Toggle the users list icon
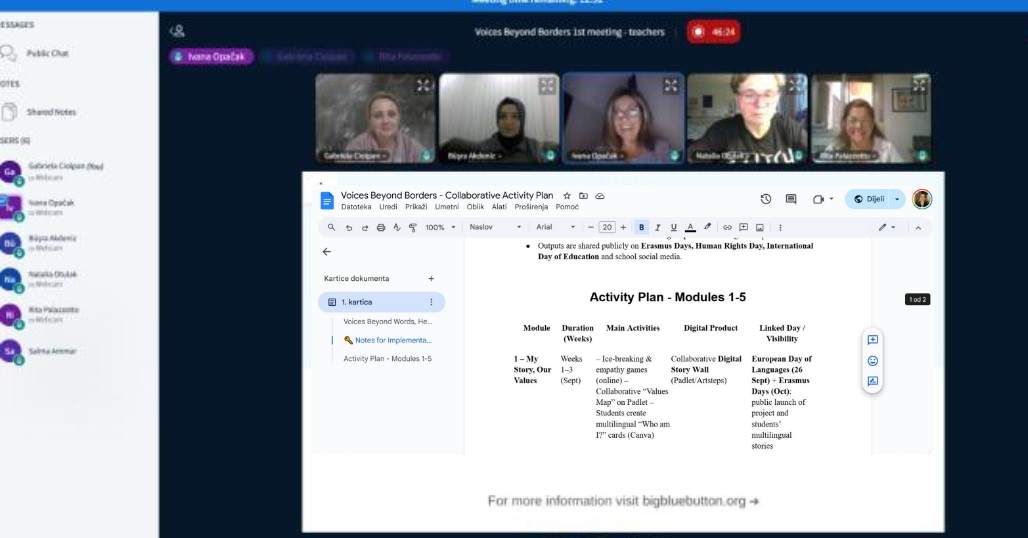This screenshot has height=538, width=1028. click(177, 31)
